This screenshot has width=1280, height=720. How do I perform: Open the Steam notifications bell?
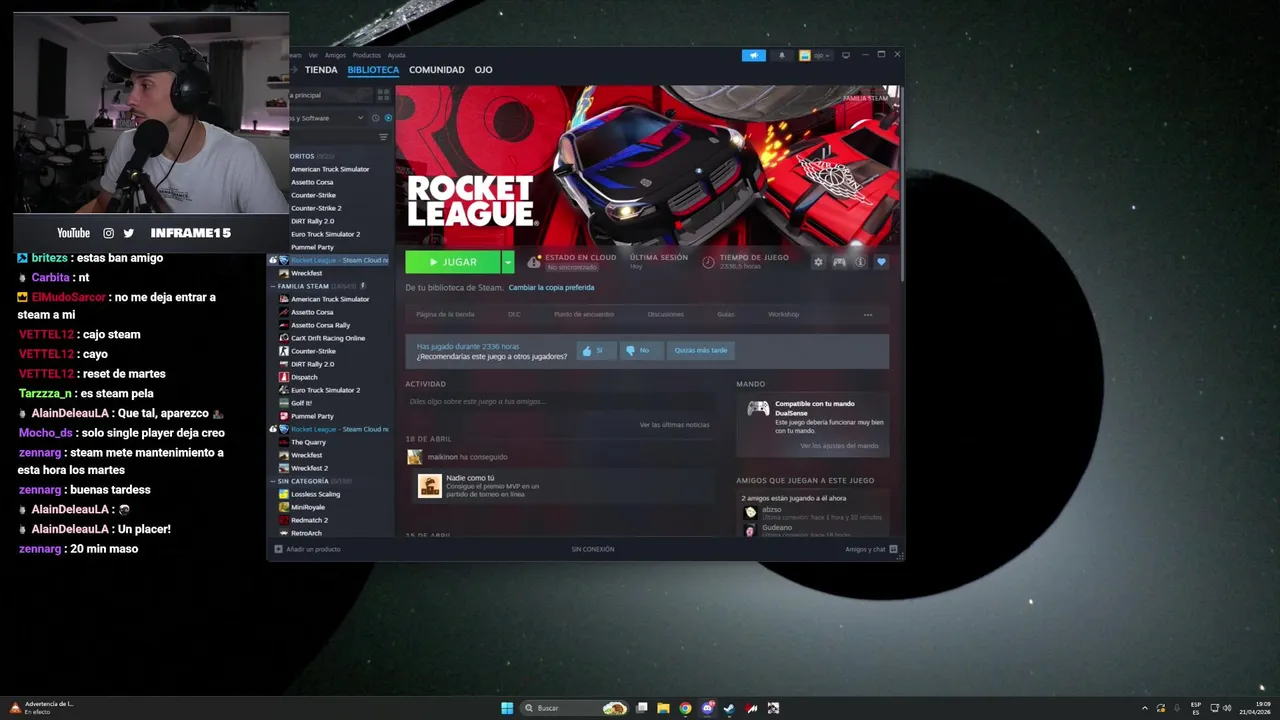pyautogui.click(x=782, y=55)
